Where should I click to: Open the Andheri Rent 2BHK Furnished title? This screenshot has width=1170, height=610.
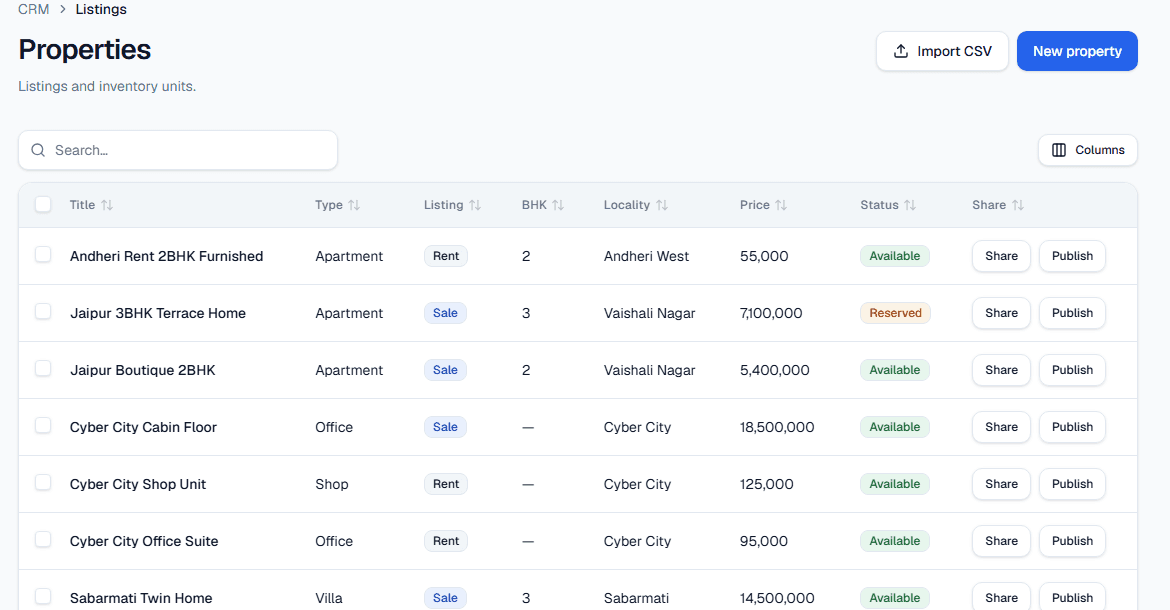click(166, 256)
